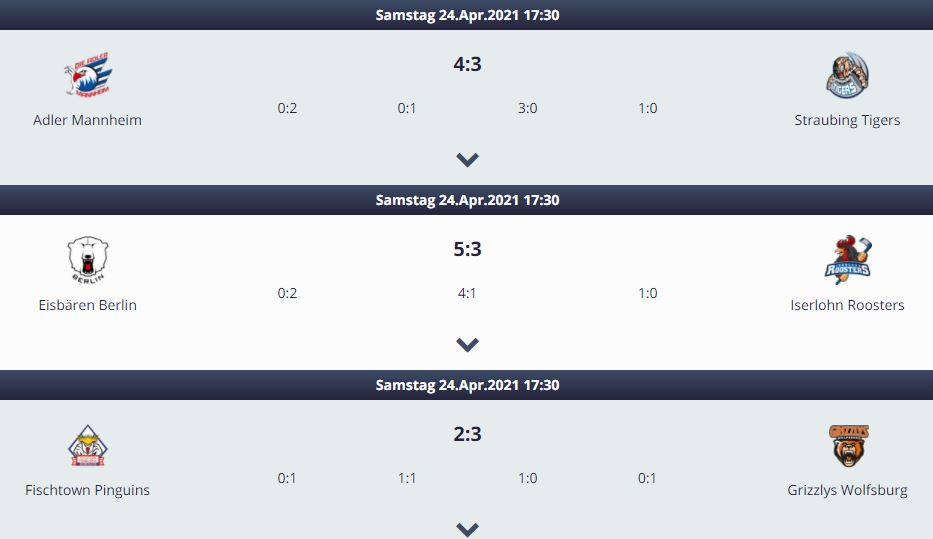Select the 2:3 final score
This screenshot has width=933, height=539.
coord(467,434)
